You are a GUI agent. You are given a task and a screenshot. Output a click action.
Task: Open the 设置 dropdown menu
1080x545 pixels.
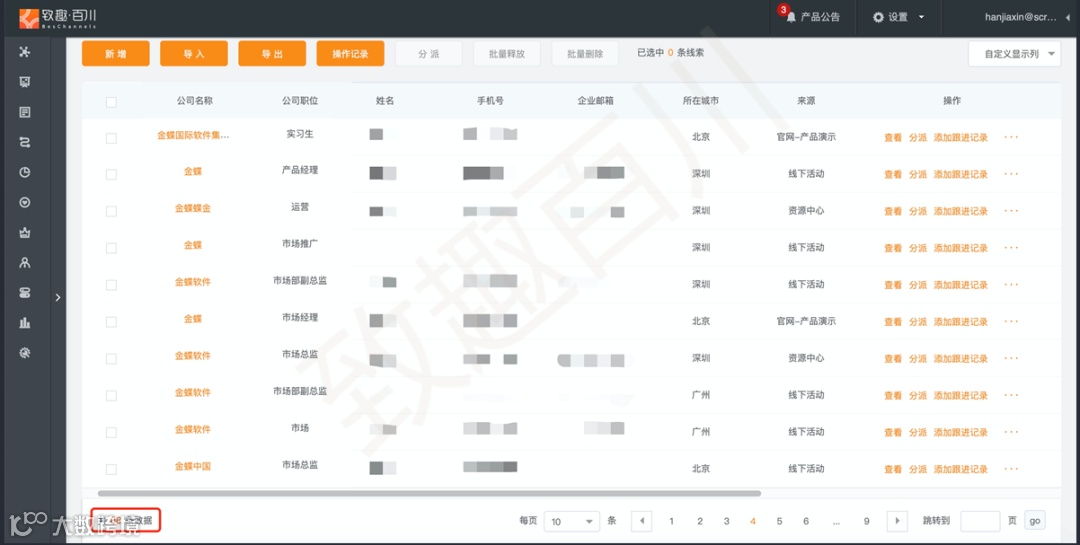(x=898, y=17)
